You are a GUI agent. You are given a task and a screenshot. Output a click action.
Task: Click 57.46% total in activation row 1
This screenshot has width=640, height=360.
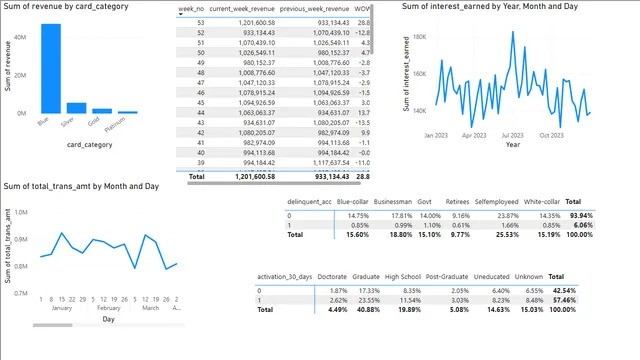[564, 300]
